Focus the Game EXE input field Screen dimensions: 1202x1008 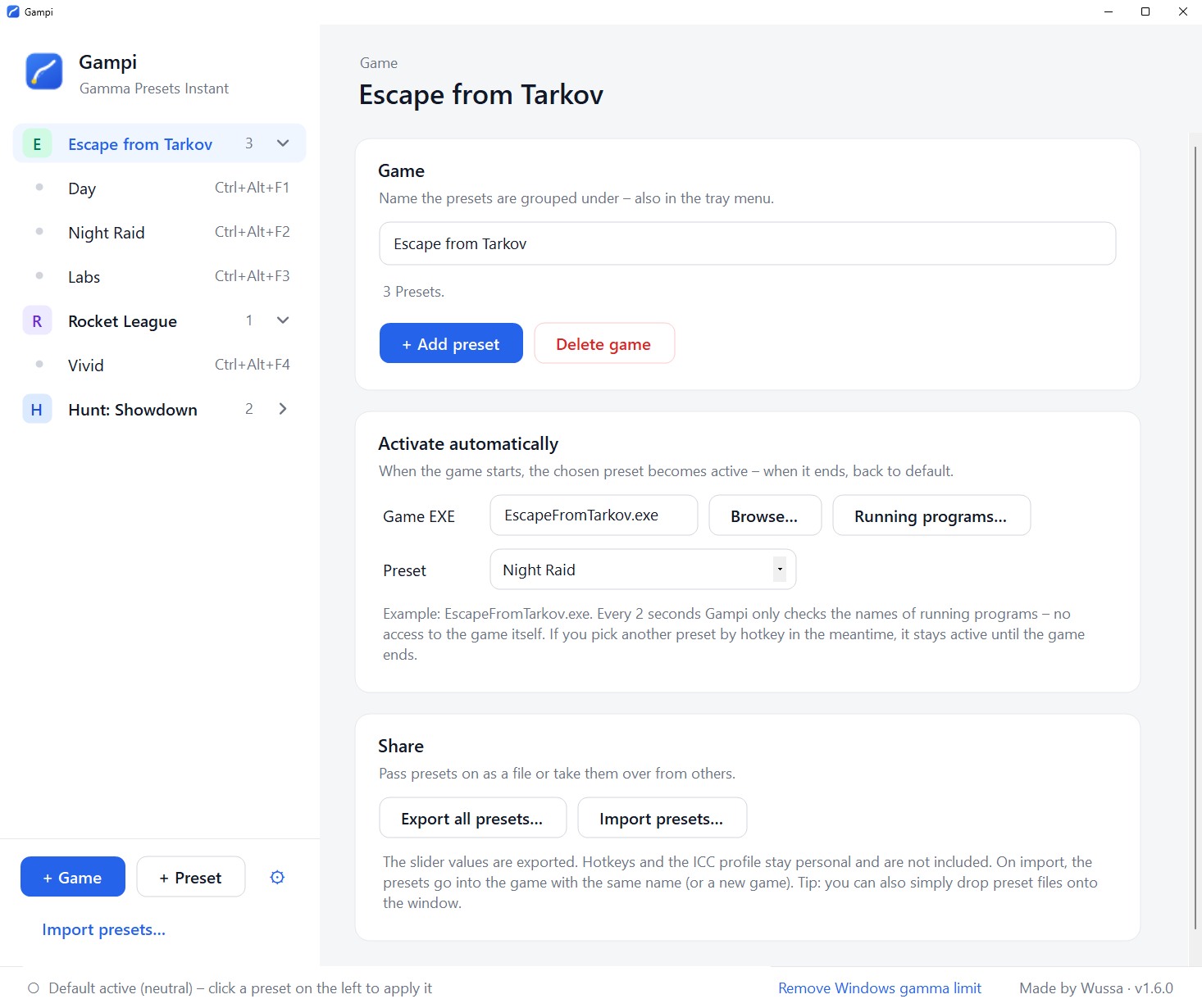(594, 515)
